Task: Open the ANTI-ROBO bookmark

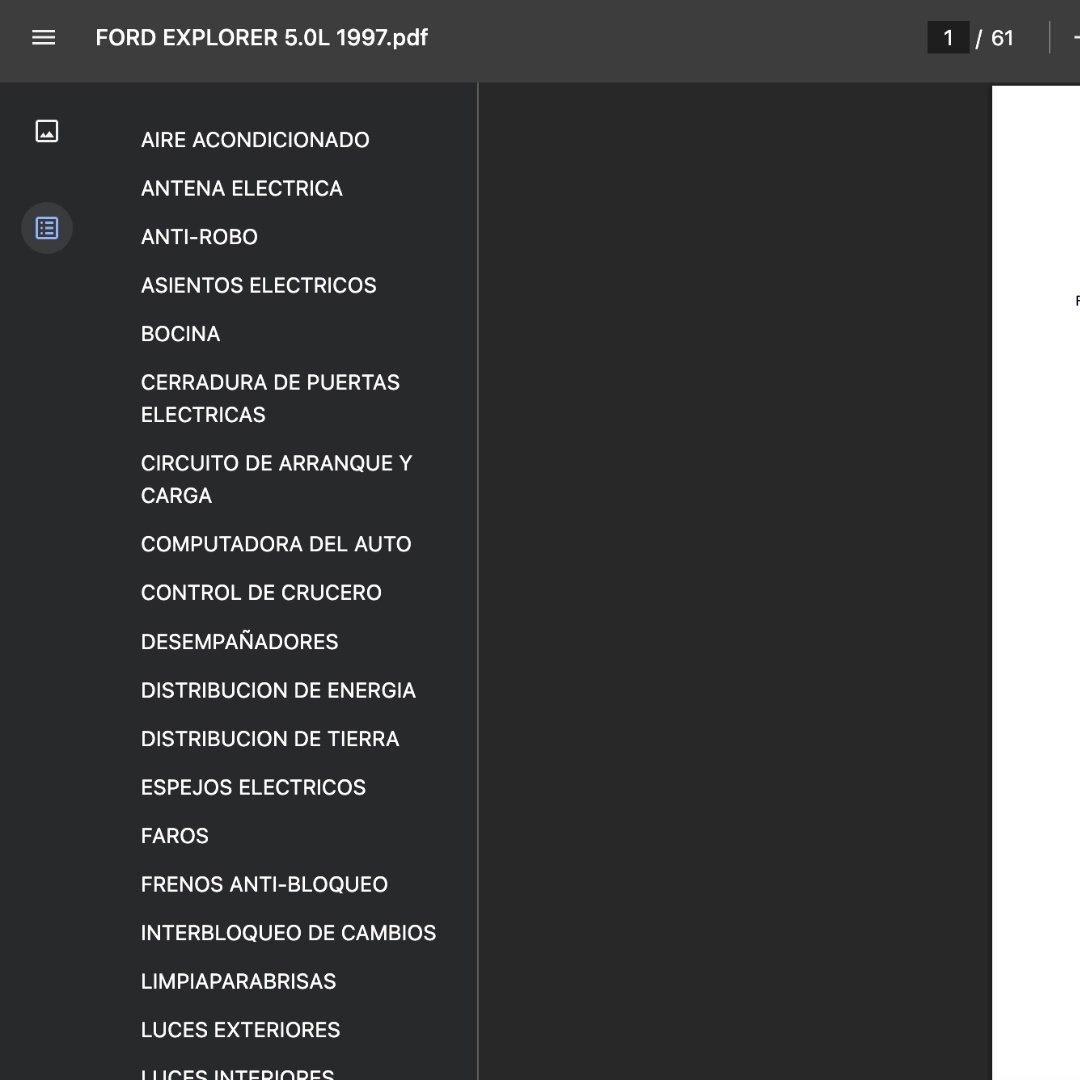Action: [199, 237]
